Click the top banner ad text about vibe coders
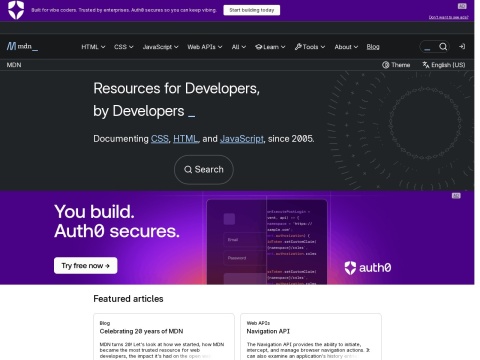480x360 pixels. coord(124,10)
